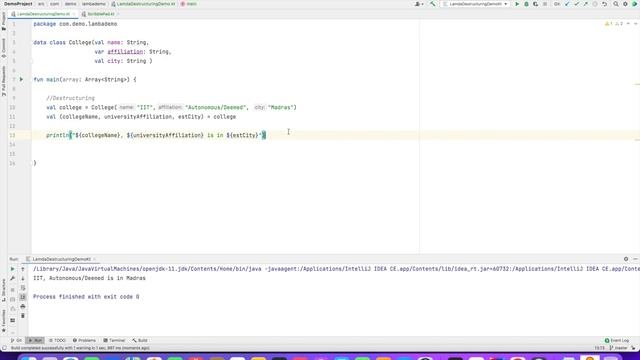Image resolution: width=640 pixels, height=360 pixels.
Task: Click lambademo in the breadcrumb bar
Action: tap(93, 4)
